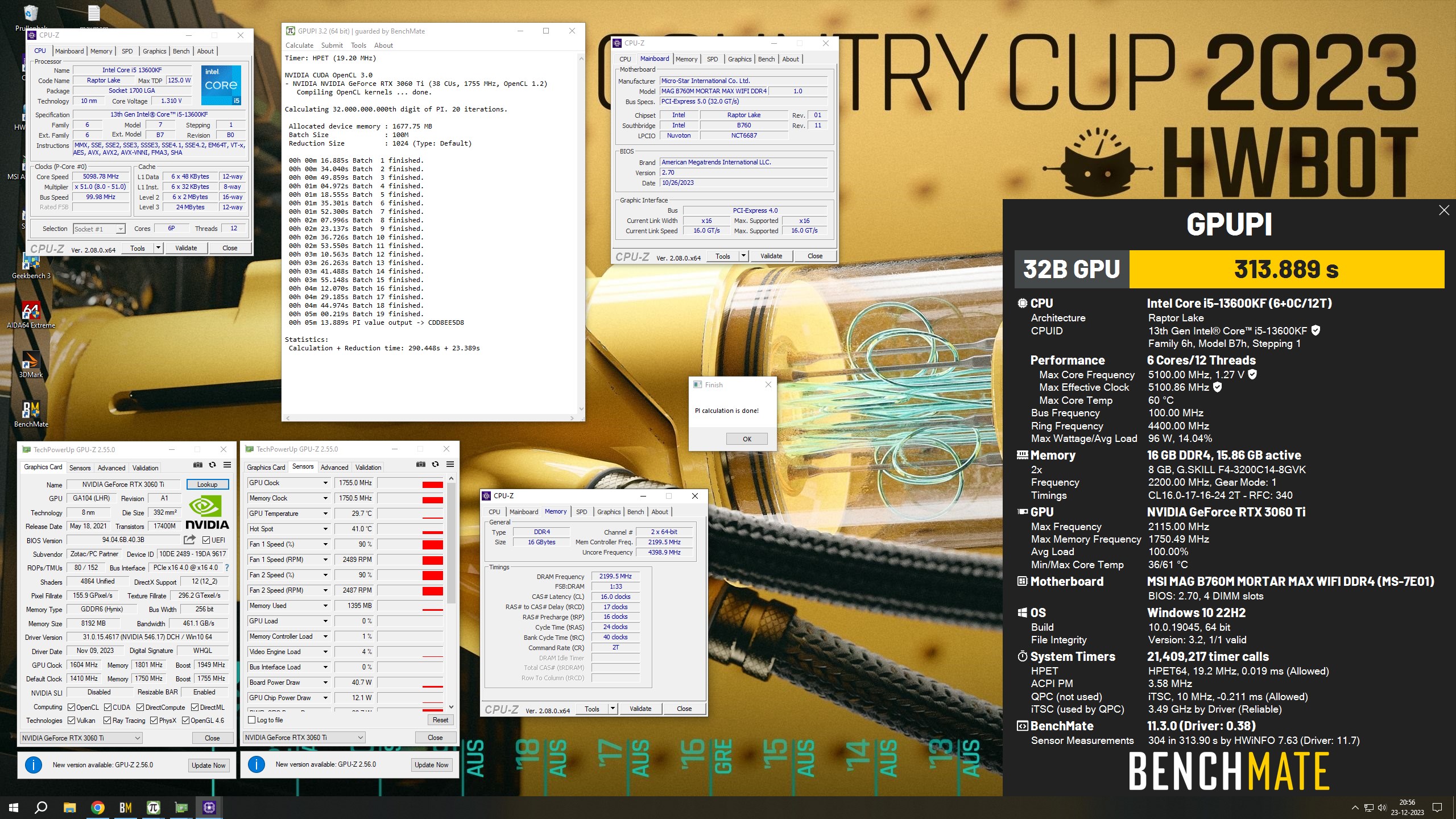Toggle the UEFI checkbox in GPU-Z
Viewport: 1456px width, 819px height.
pos(206,540)
